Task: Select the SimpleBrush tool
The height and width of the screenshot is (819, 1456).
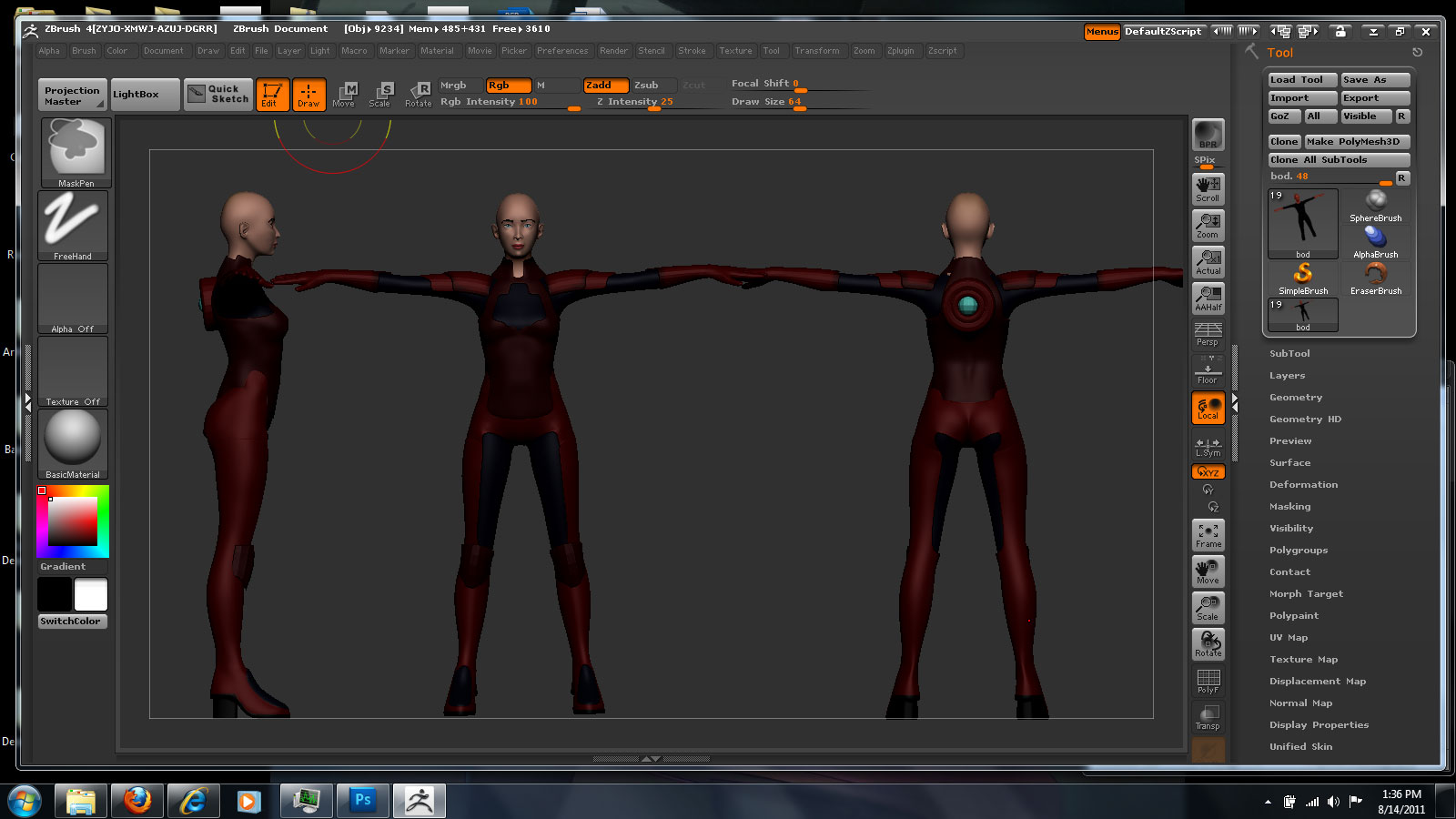Action: pos(1303,278)
